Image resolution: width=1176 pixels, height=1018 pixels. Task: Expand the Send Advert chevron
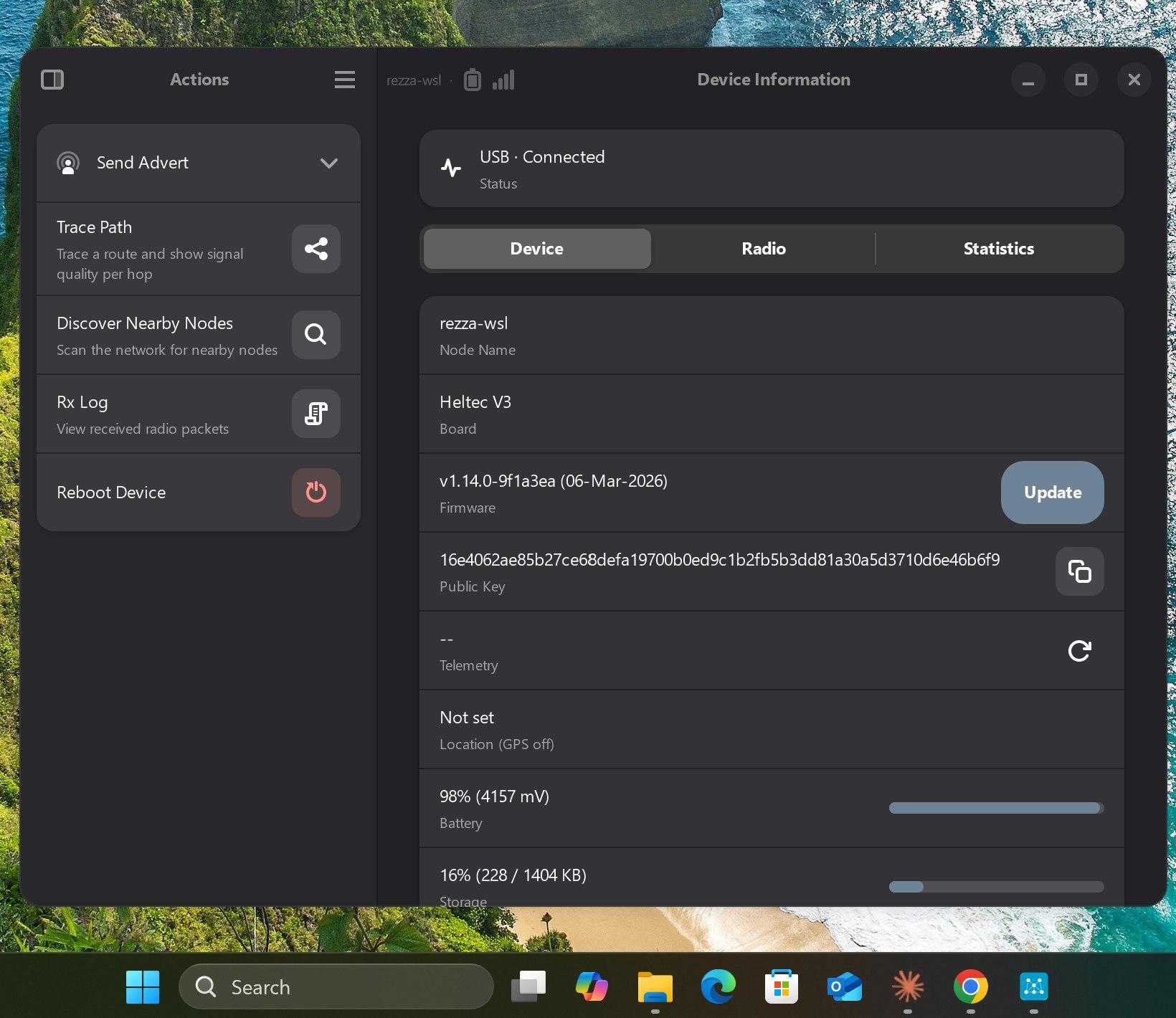(x=329, y=163)
